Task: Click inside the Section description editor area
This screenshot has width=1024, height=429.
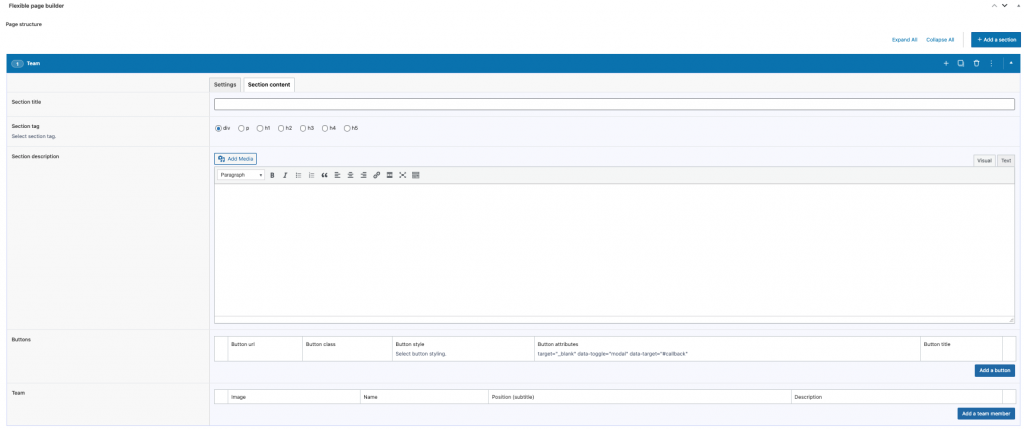Action: [x=614, y=250]
